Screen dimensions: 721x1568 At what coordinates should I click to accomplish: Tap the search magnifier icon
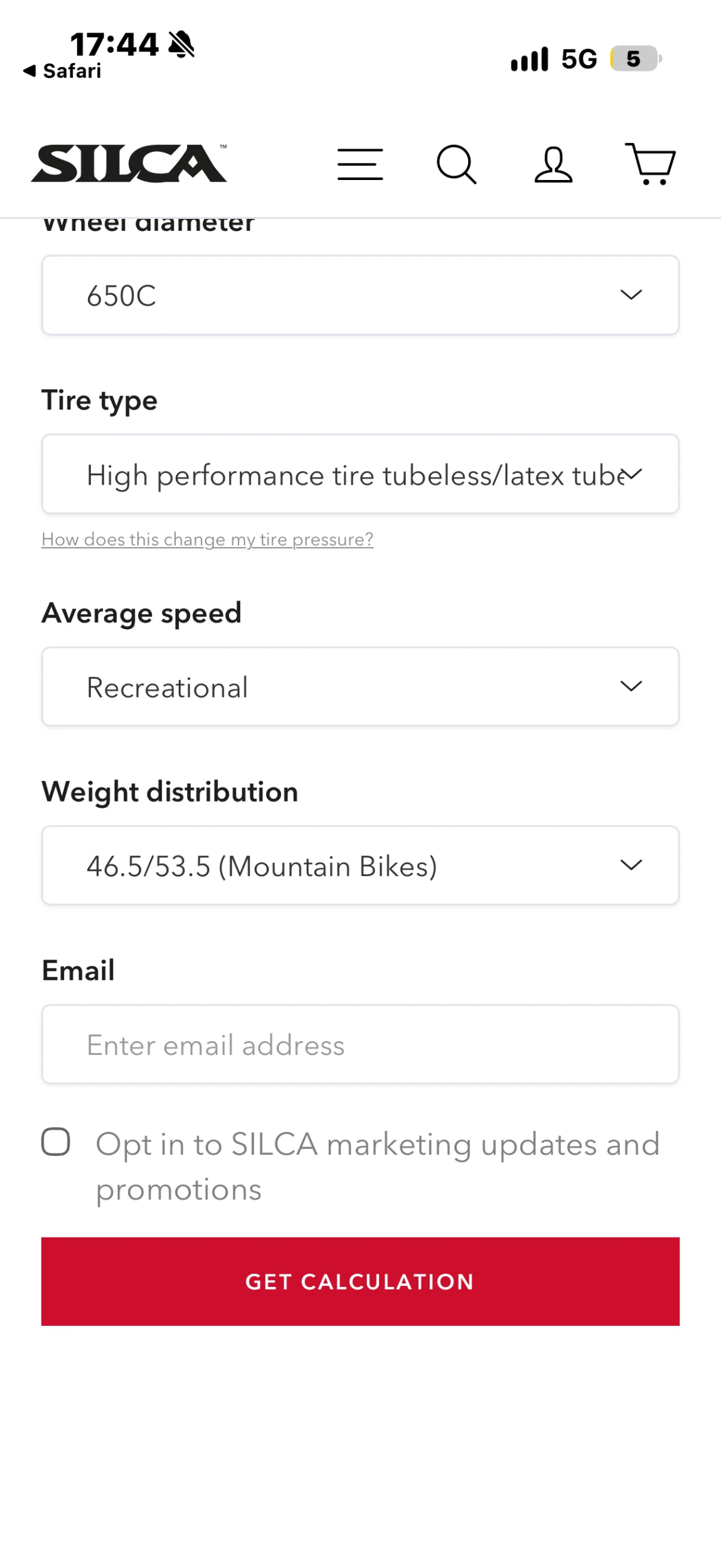456,164
